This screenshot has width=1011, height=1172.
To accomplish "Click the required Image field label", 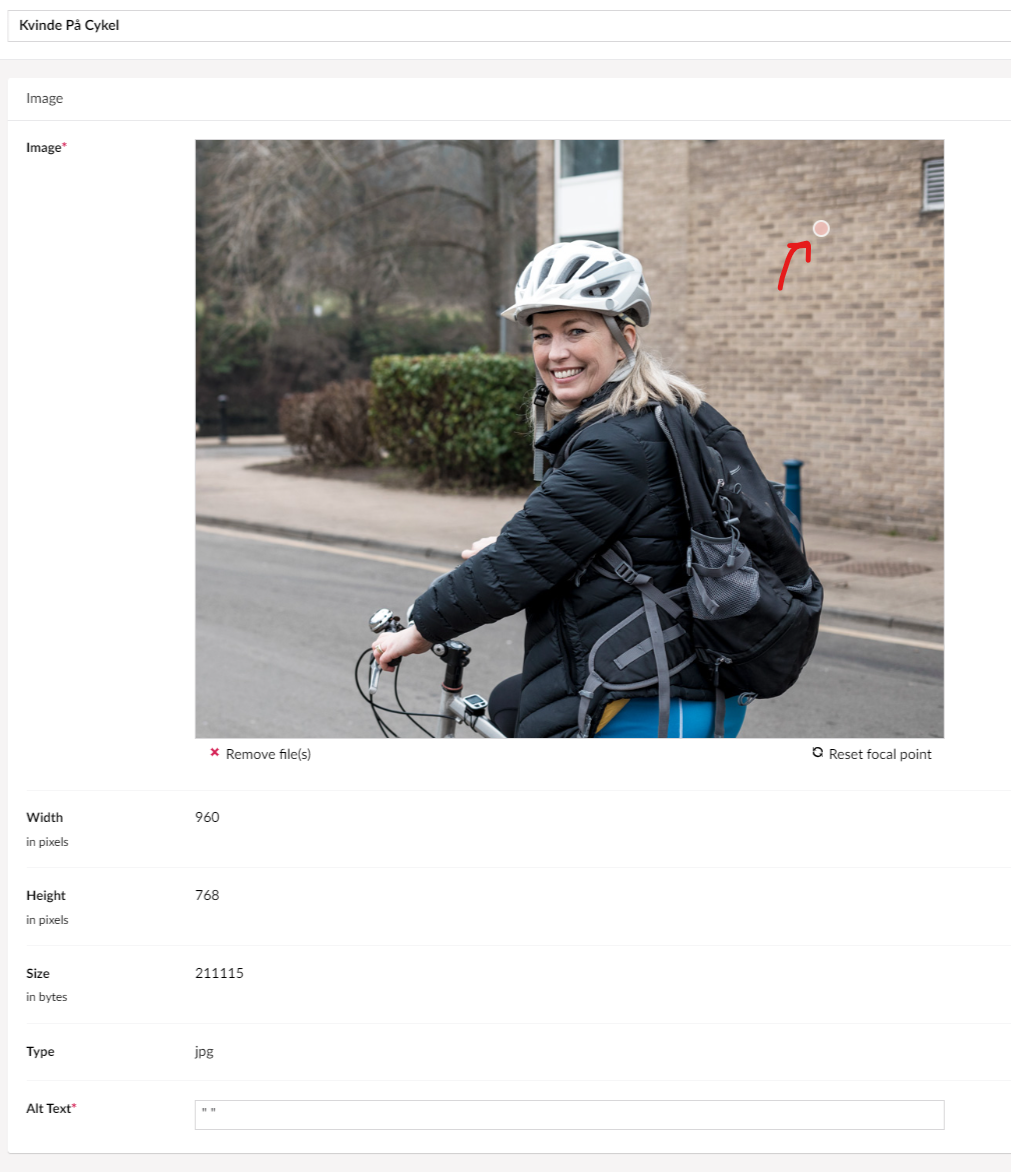I will click(46, 147).
